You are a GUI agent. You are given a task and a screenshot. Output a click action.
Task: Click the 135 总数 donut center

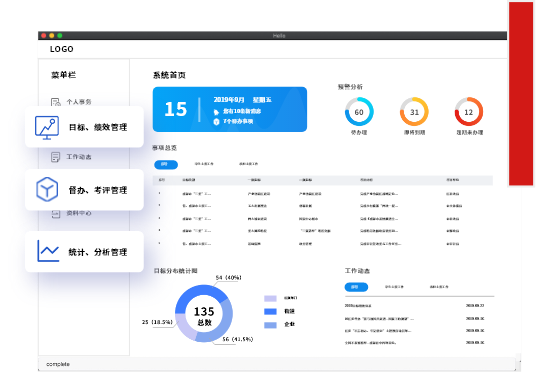point(204,316)
